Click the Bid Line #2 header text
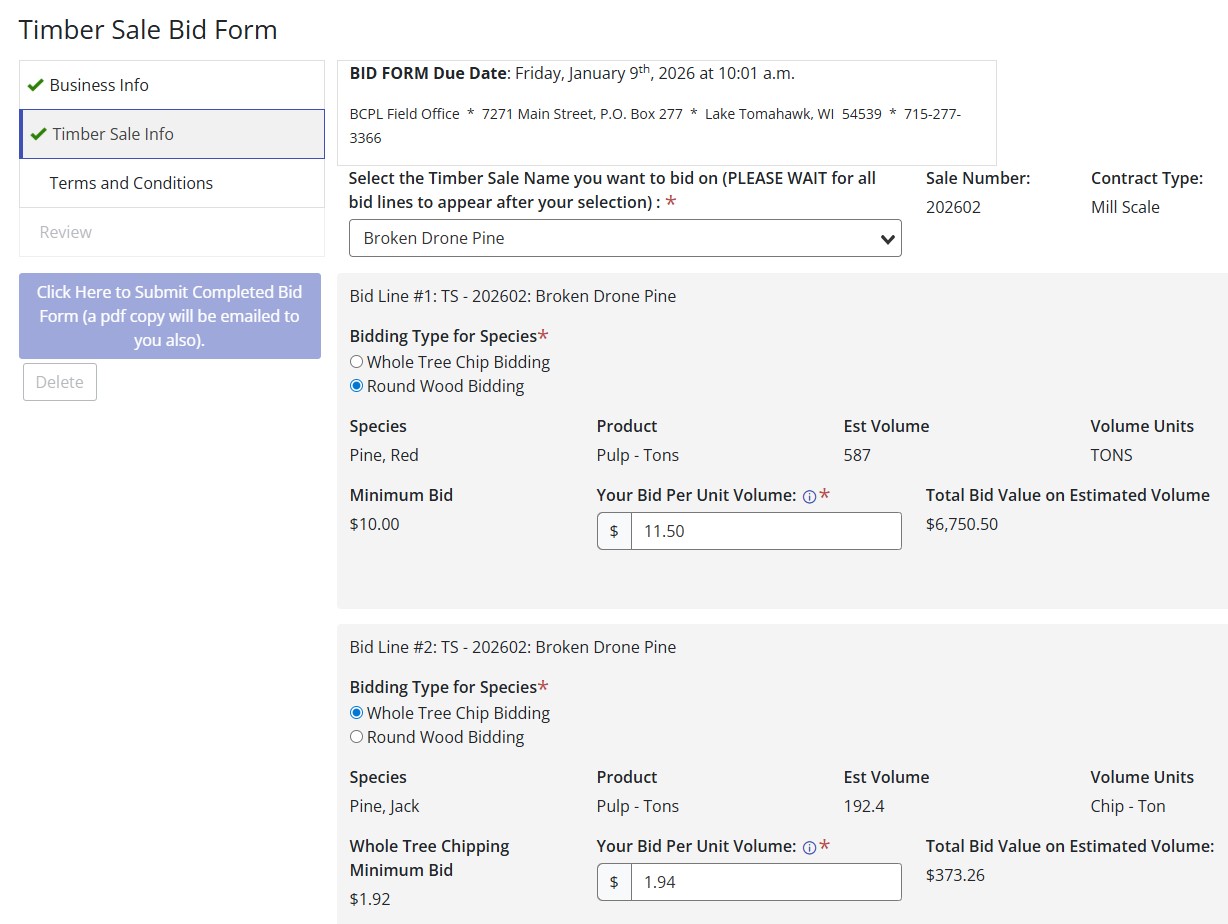The width and height of the screenshot is (1228, 924). 513,647
